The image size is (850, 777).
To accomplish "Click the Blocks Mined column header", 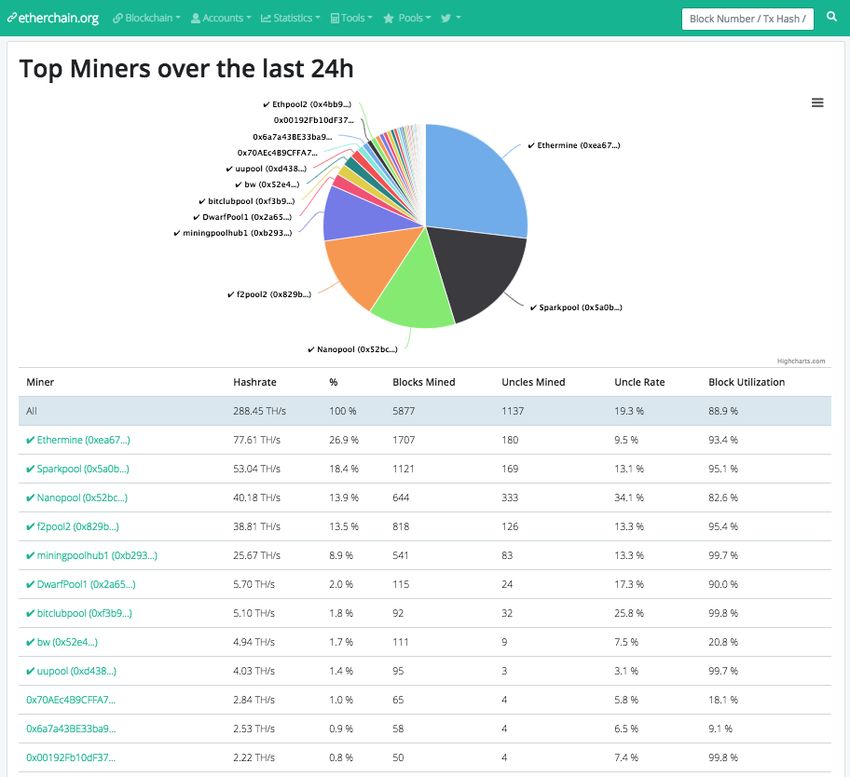I will 424,382.
